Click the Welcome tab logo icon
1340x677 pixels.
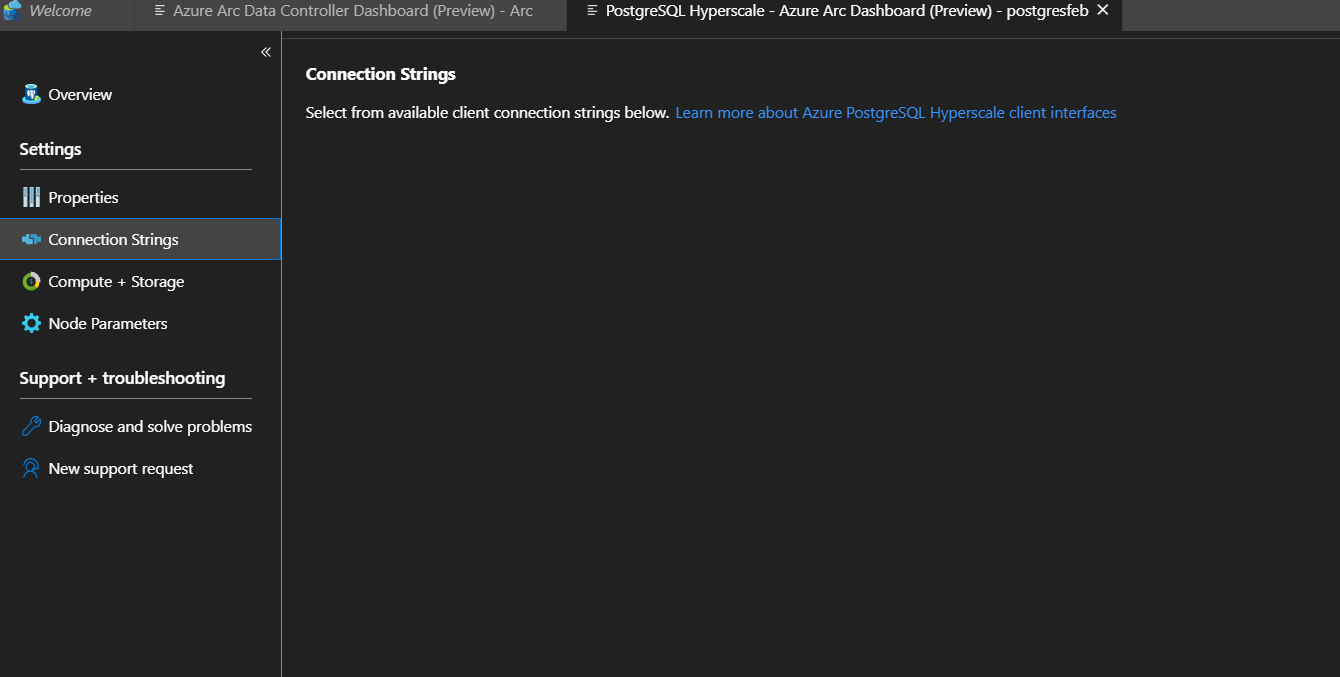(x=13, y=11)
